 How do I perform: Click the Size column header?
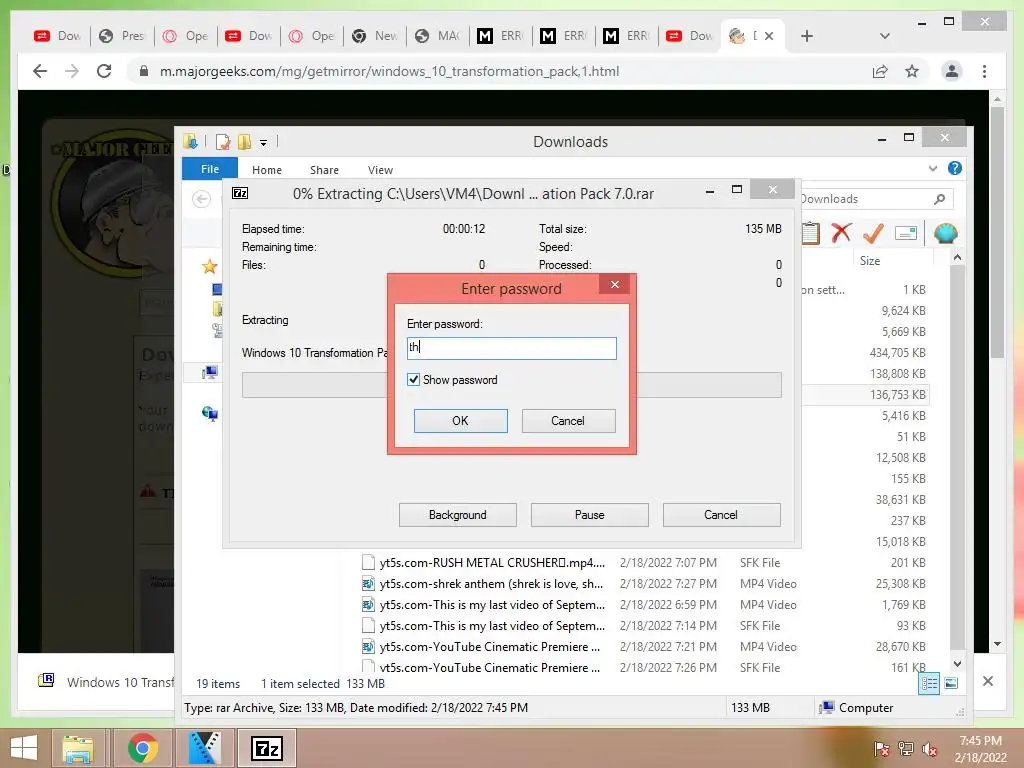(x=870, y=261)
